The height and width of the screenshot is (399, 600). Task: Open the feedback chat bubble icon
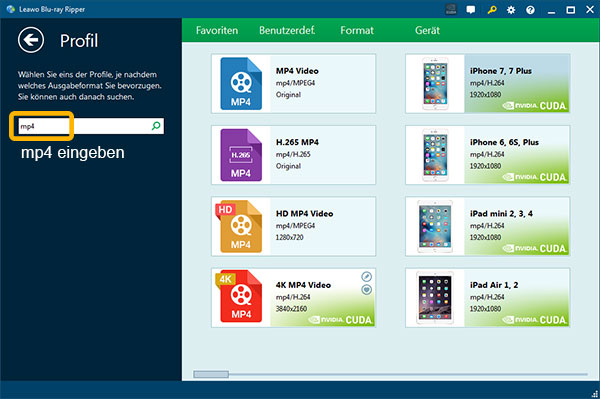471,10
